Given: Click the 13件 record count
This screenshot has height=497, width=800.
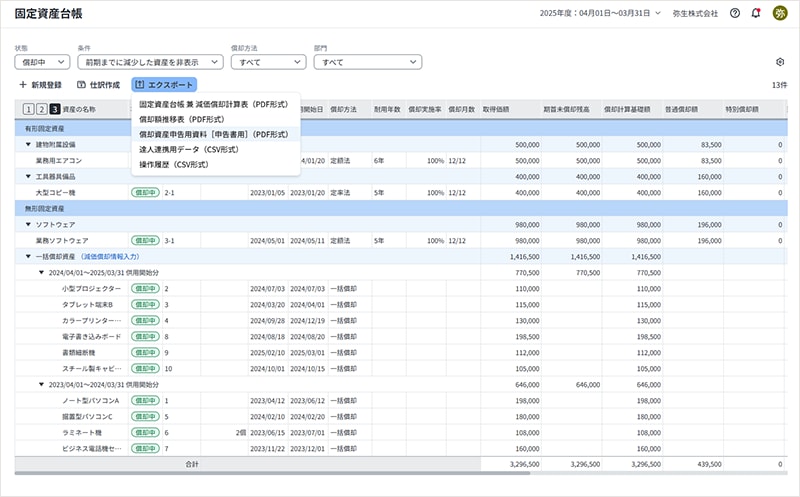Looking at the screenshot, I should pos(779,85).
